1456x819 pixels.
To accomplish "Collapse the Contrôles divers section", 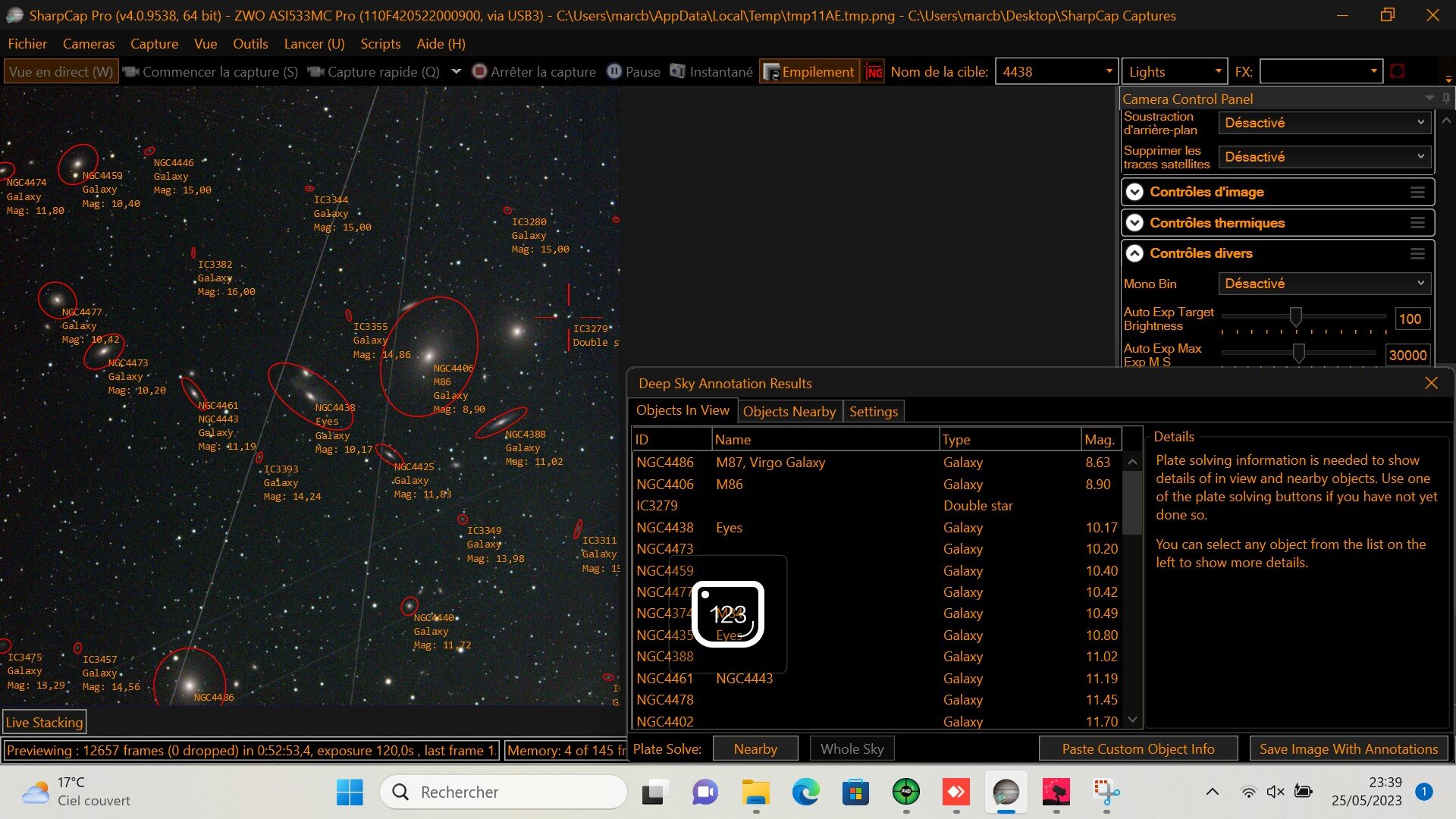I will pos(1134,253).
